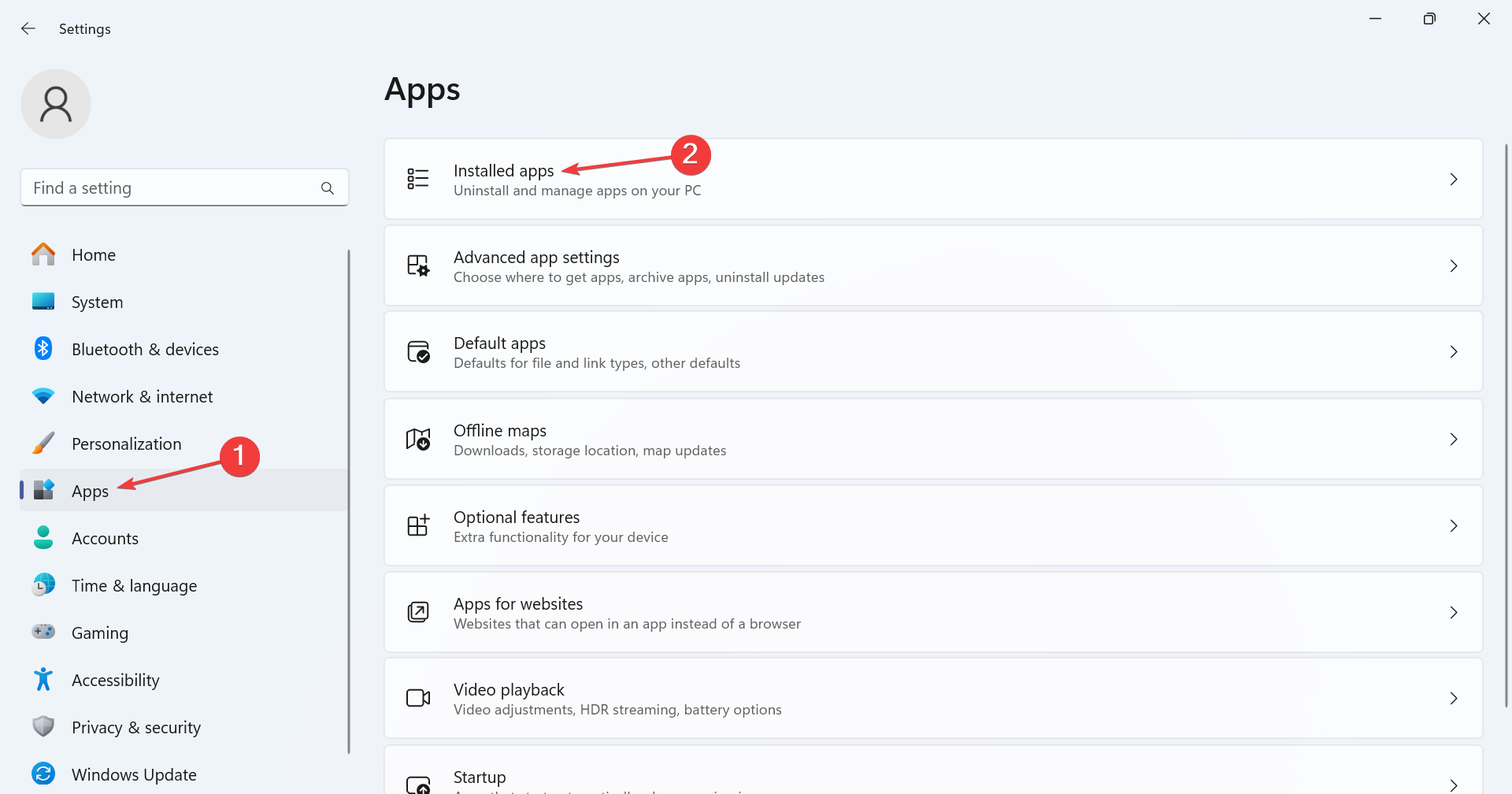Open Personalization settings

pos(183,443)
